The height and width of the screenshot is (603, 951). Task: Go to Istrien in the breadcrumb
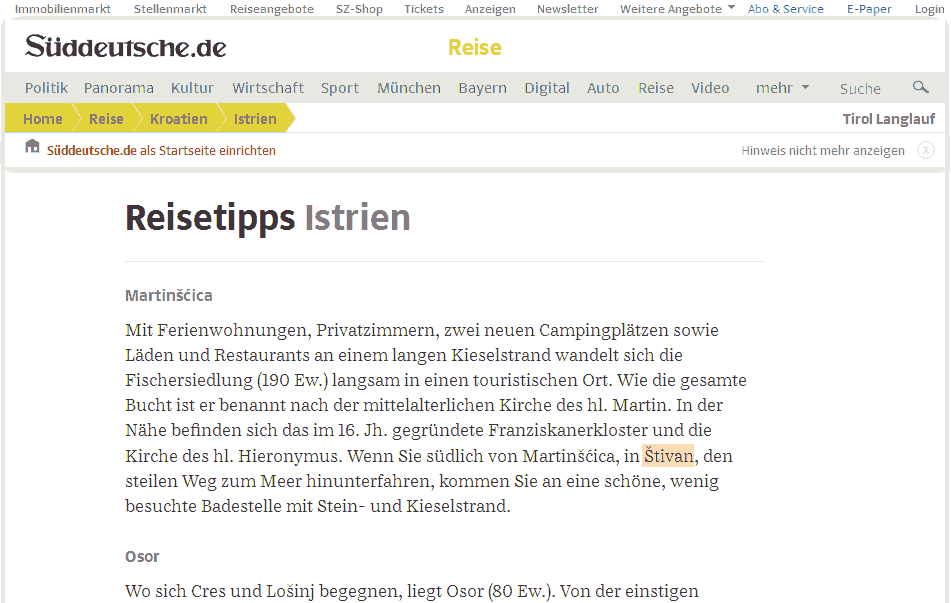click(255, 119)
